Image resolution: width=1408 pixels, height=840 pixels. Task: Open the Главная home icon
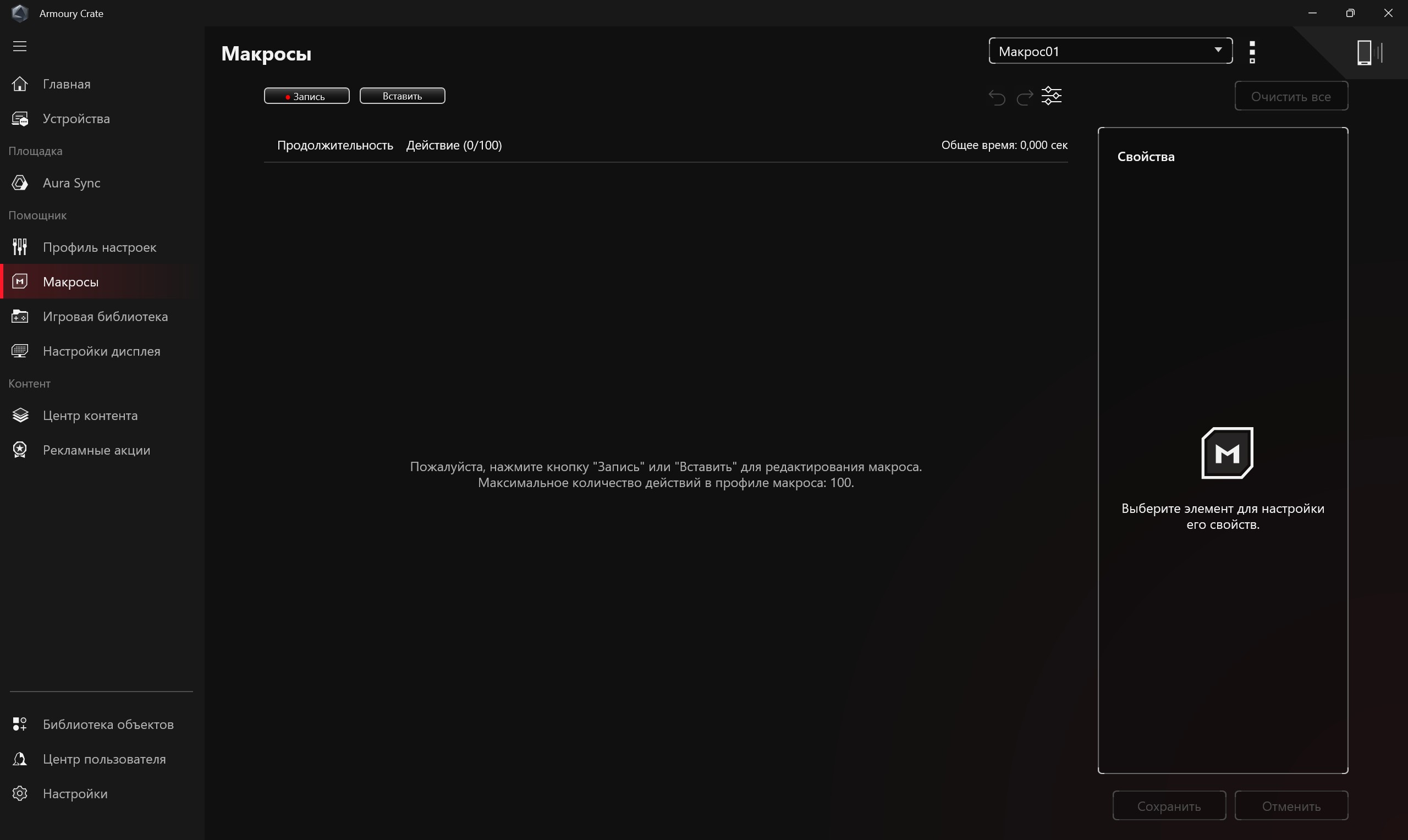20,84
